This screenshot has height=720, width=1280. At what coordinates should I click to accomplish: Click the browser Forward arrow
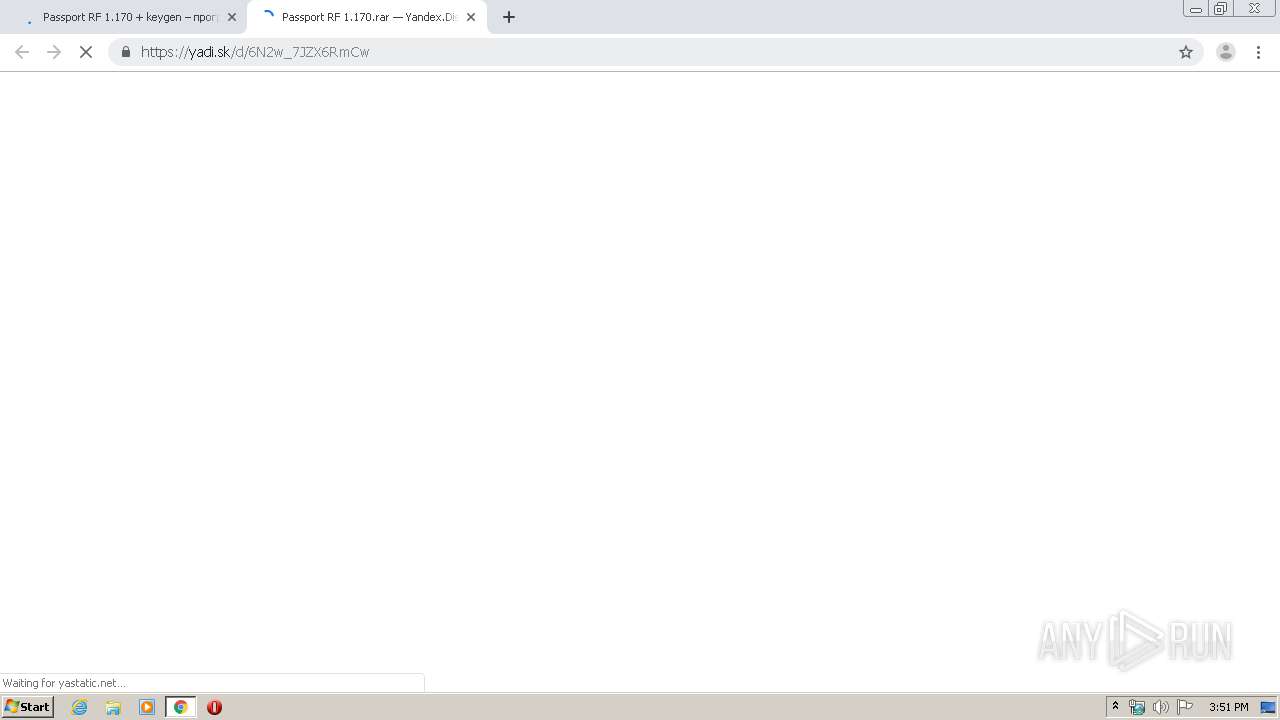point(54,52)
